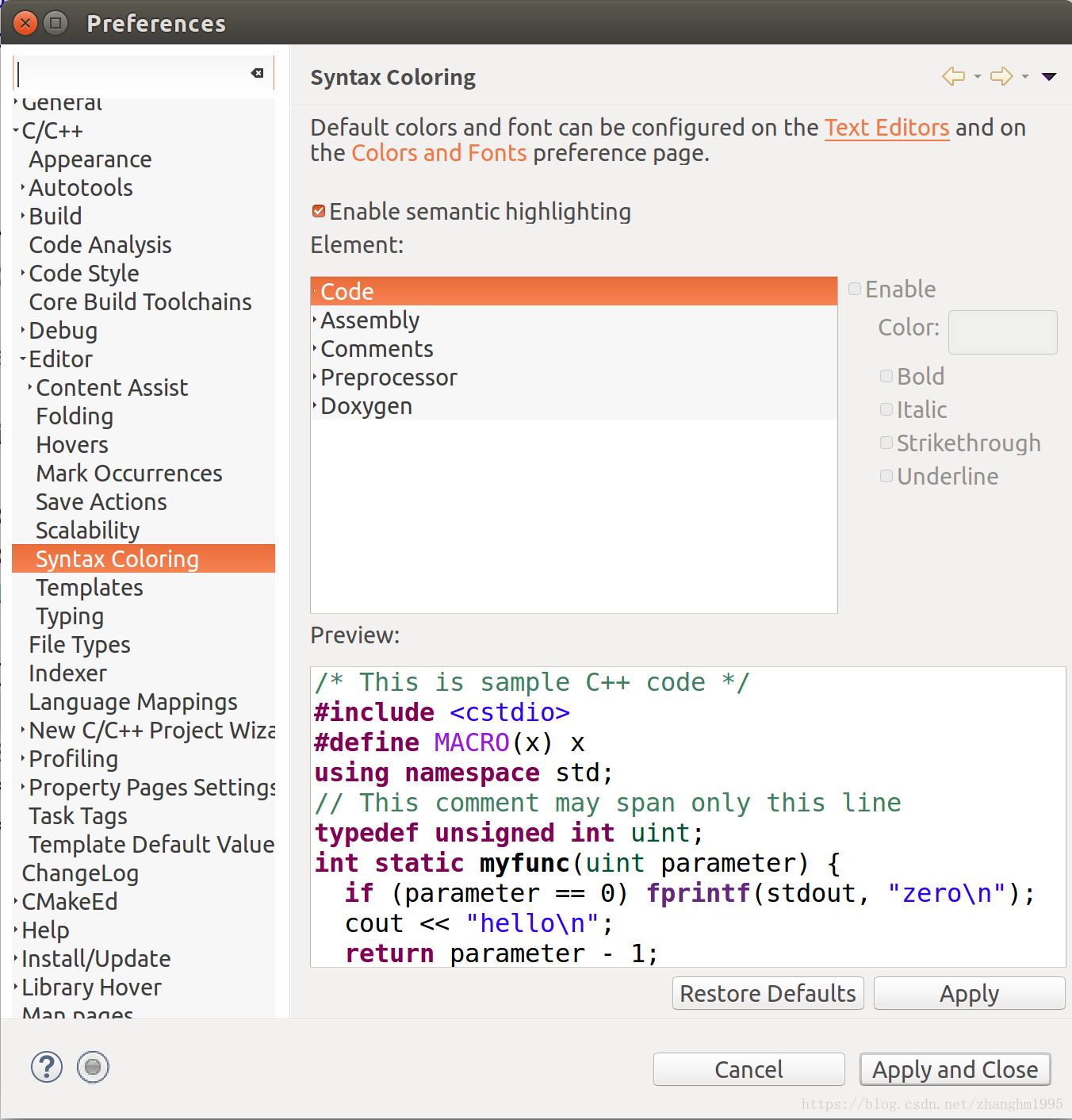
Task: Open the Colors and Fonts link
Action: tap(439, 153)
